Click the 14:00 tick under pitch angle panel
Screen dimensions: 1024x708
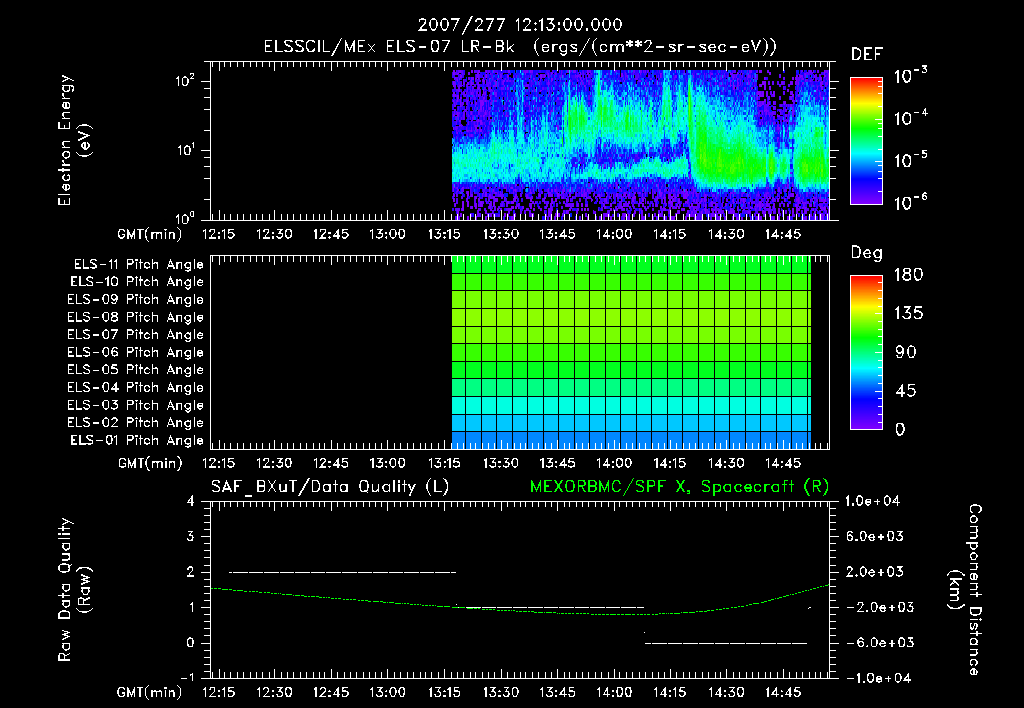coord(614,463)
